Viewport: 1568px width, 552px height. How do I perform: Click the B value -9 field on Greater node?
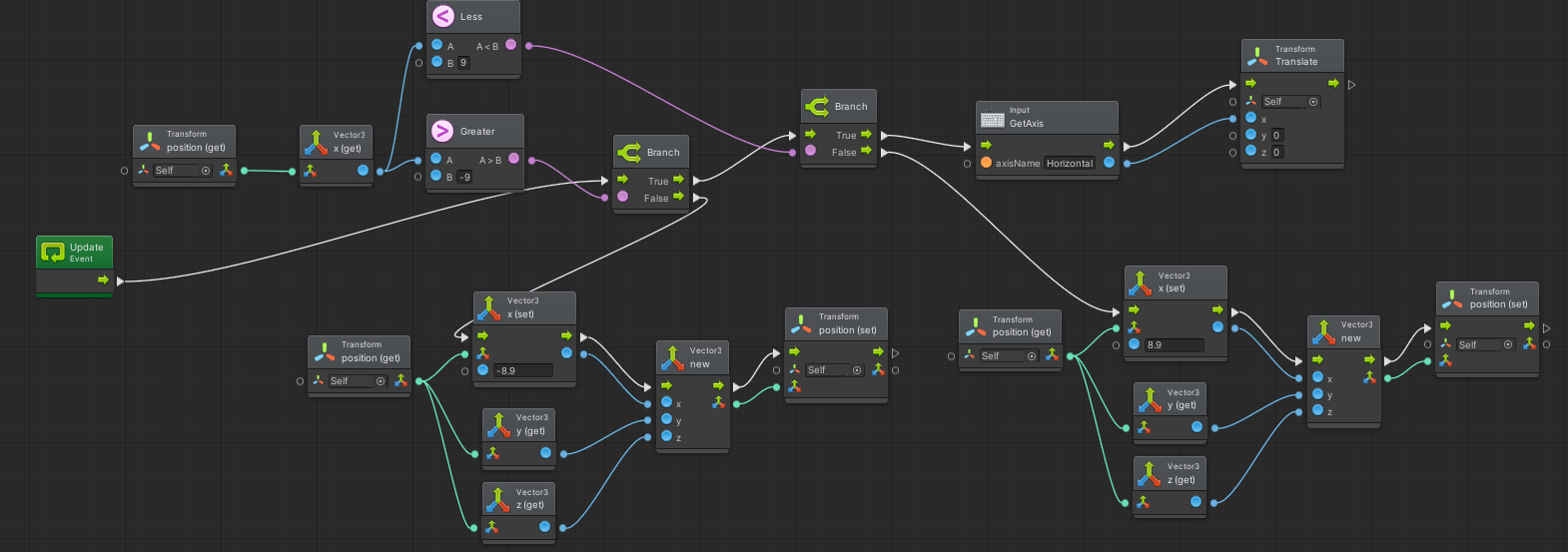465,177
